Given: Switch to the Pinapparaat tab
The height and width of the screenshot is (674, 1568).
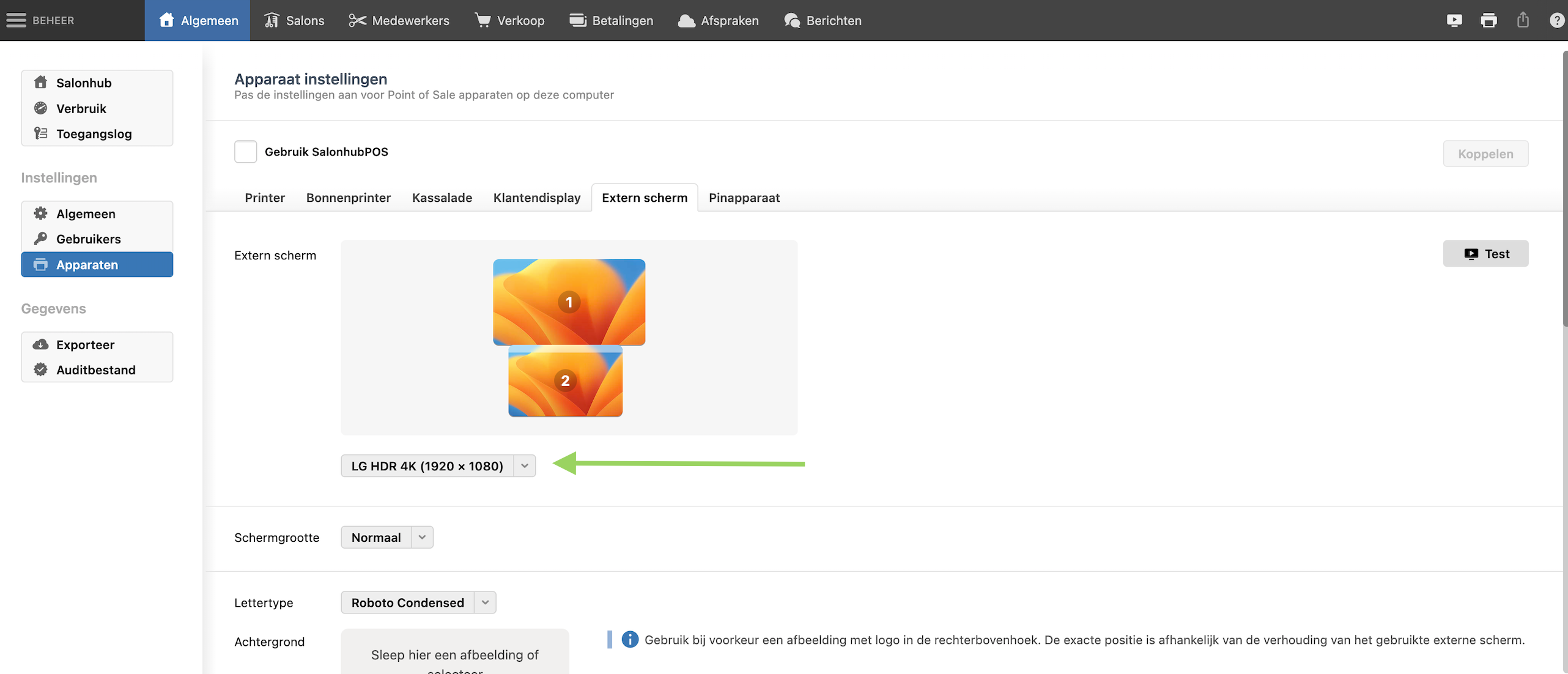Looking at the screenshot, I should [x=744, y=198].
